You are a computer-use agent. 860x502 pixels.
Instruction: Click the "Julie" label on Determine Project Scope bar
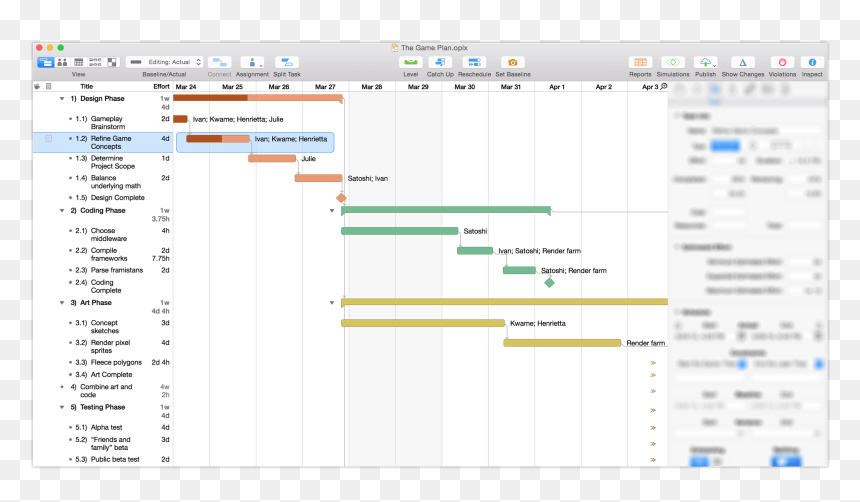pos(308,159)
